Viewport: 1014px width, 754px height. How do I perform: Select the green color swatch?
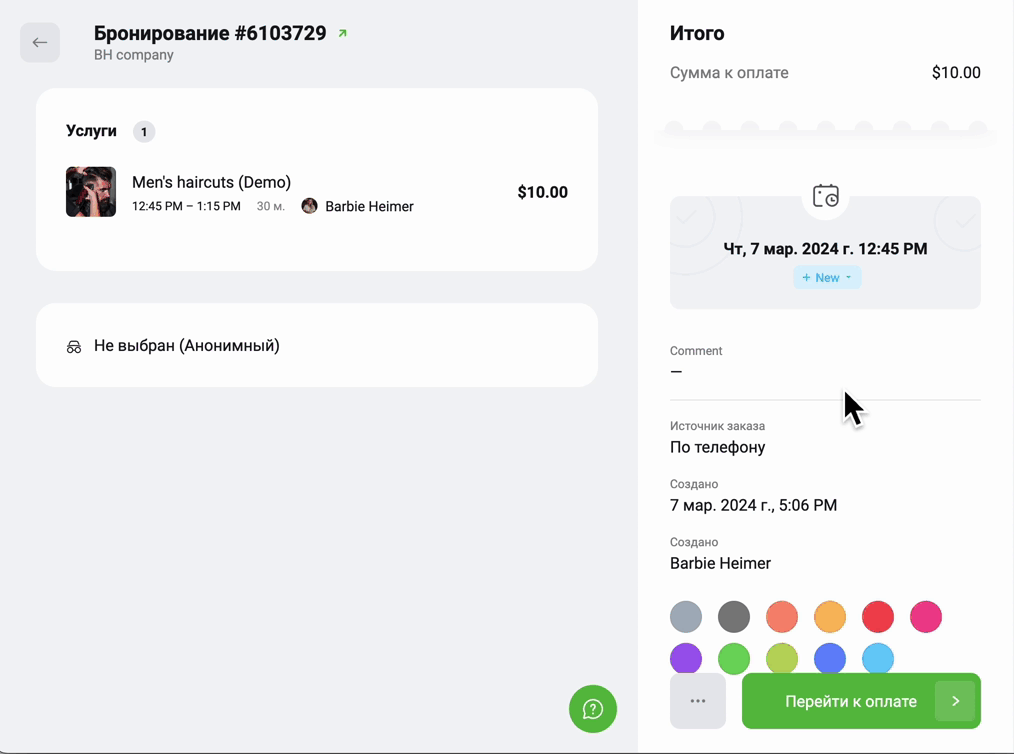click(x=734, y=658)
